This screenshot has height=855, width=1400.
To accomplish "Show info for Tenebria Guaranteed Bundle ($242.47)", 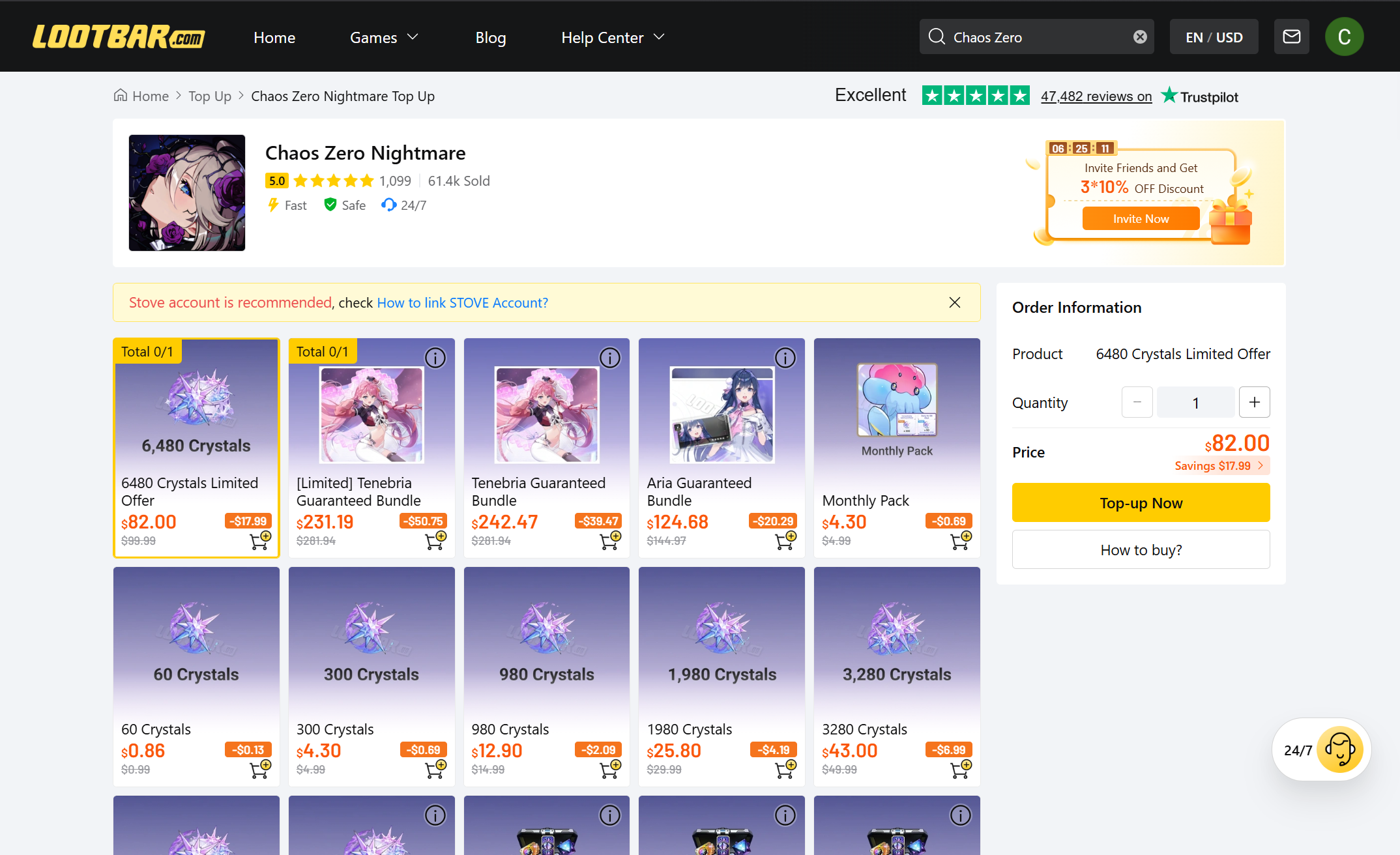I will click(x=610, y=358).
